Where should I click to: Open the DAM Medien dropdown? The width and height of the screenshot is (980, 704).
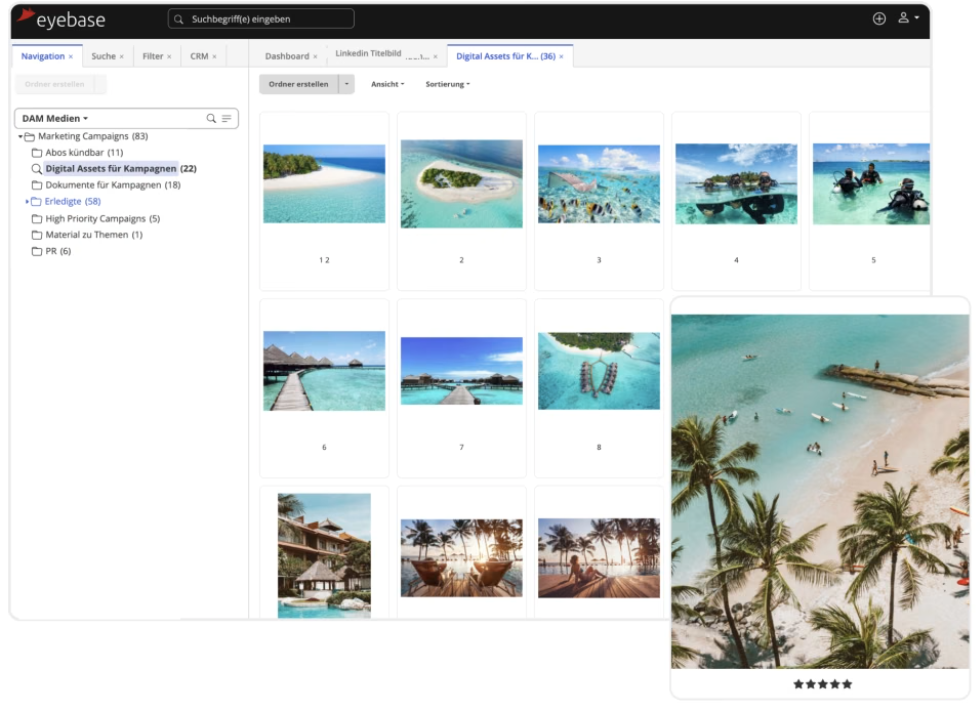[55, 118]
